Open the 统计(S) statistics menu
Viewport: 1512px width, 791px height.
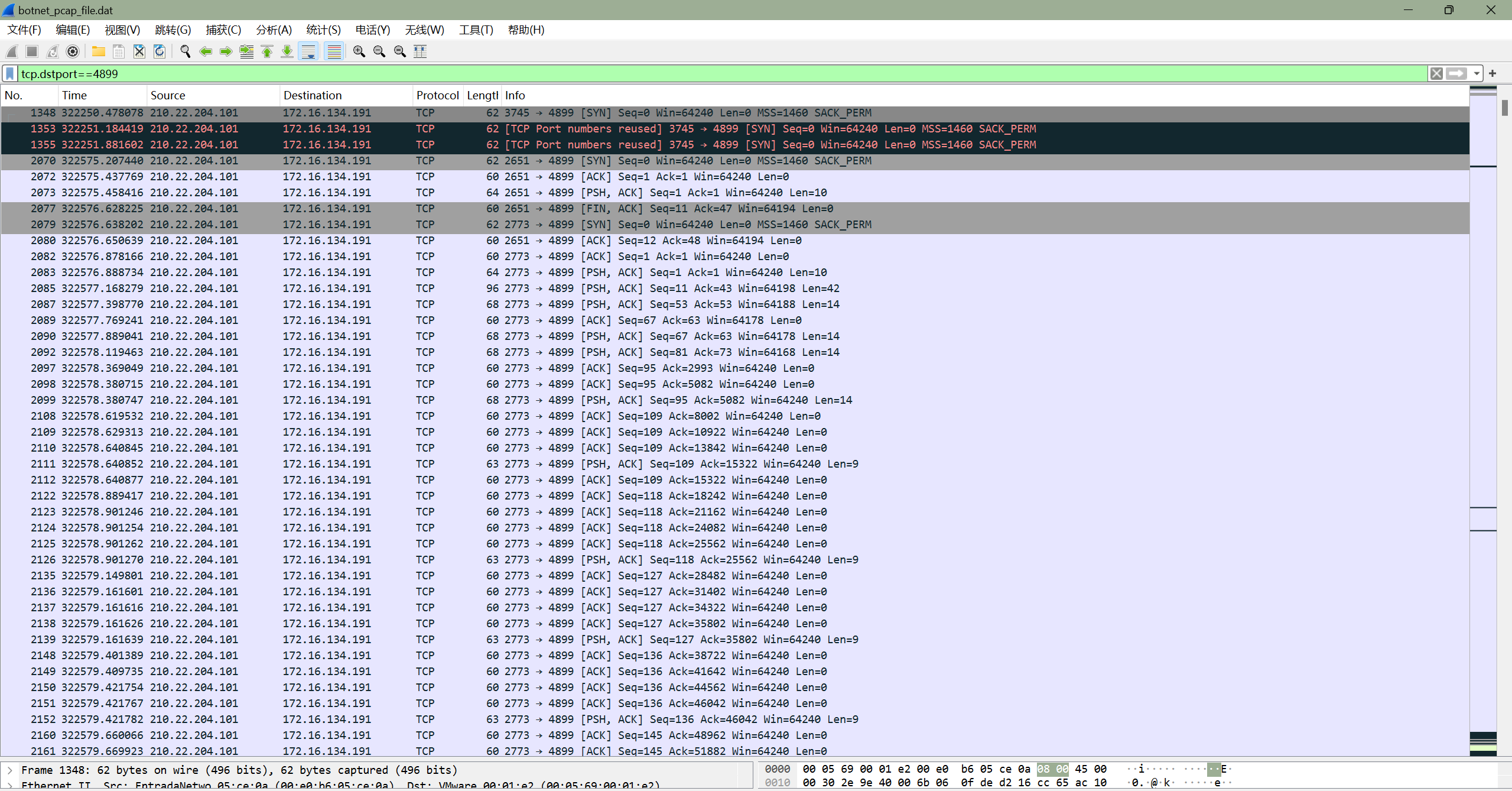tap(323, 30)
